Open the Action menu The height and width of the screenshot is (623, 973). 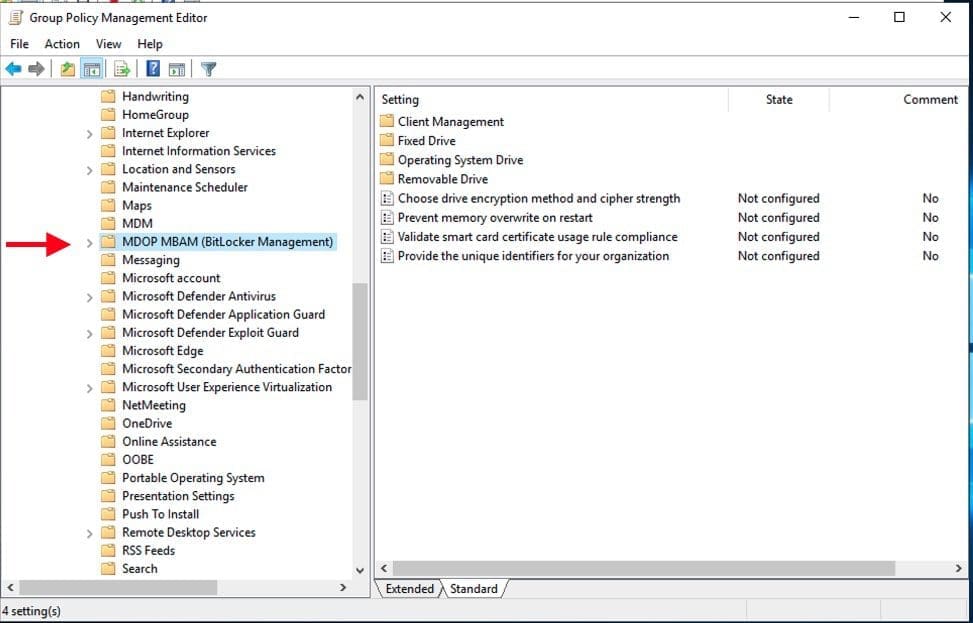point(62,44)
